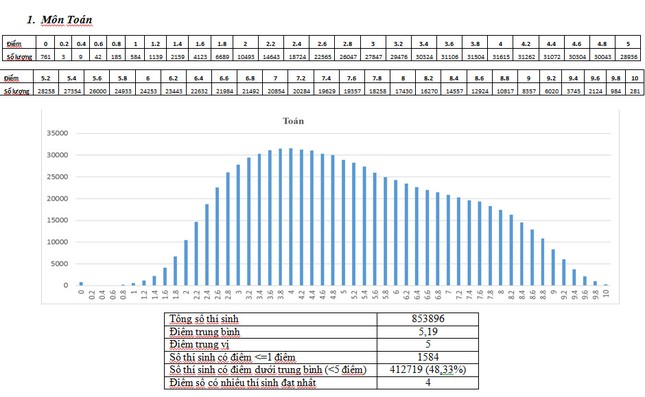
Task: Select the value 1584 in summary table
Action: pos(428,357)
